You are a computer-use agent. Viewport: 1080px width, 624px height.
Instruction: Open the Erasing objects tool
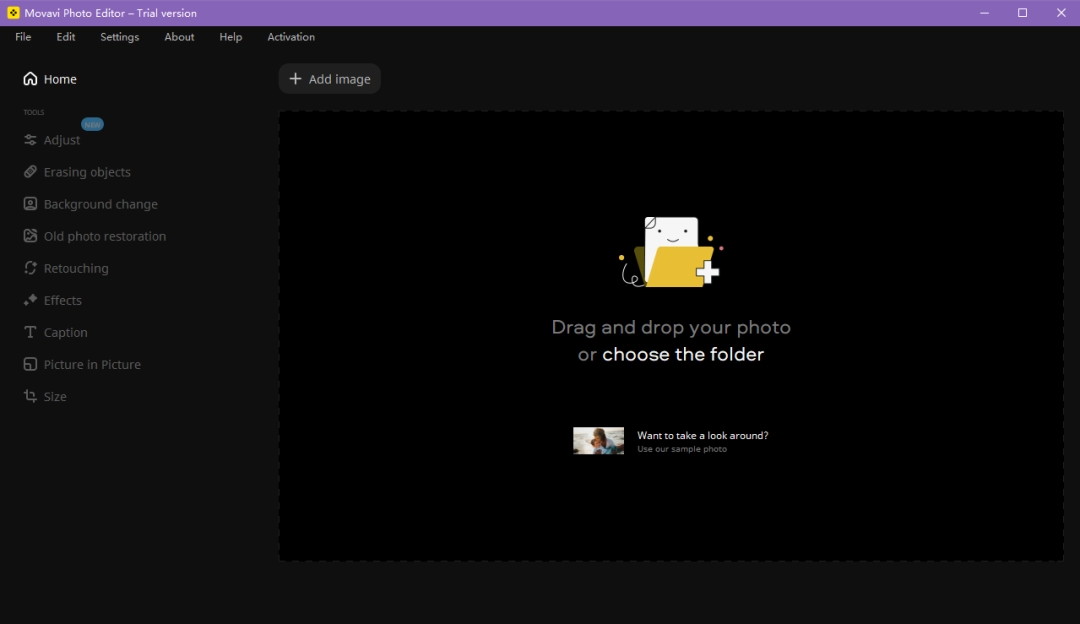pyautogui.click(x=87, y=172)
